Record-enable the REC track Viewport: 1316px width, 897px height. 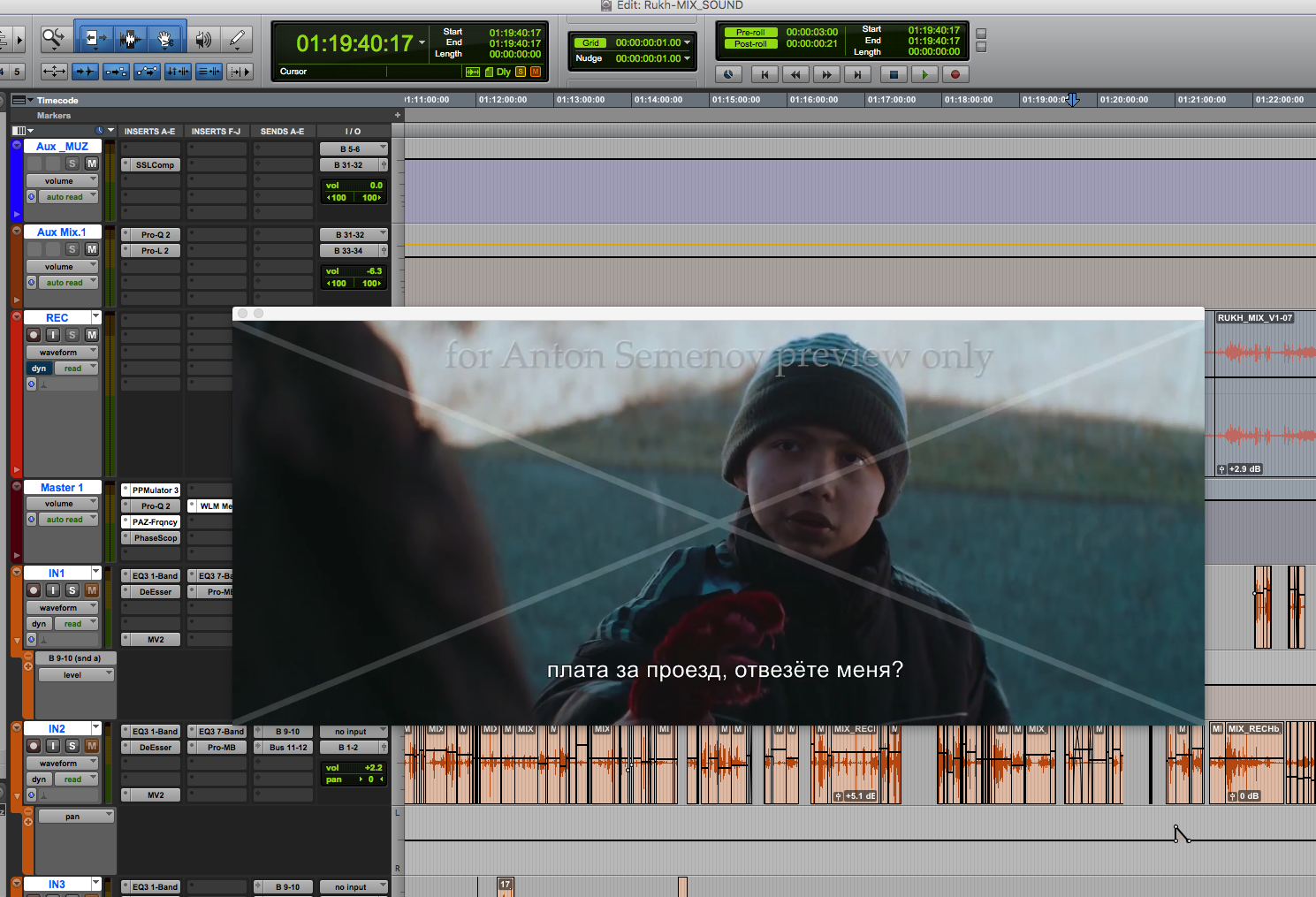[x=34, y=335]
